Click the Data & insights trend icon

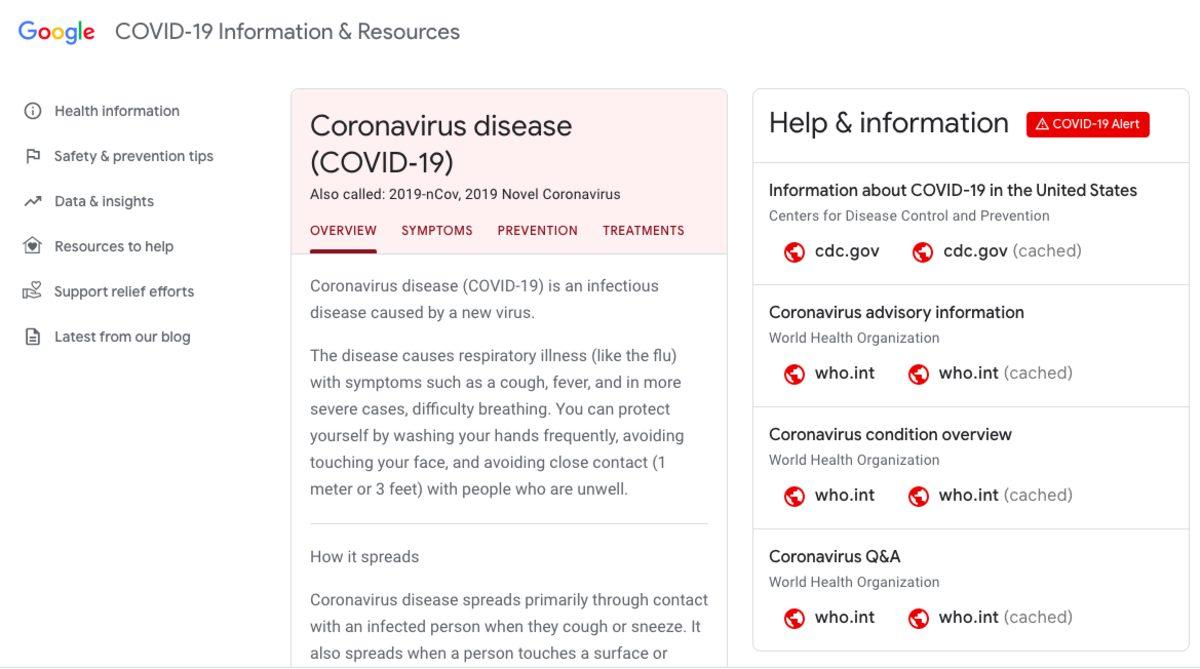(x=33, y=200)
